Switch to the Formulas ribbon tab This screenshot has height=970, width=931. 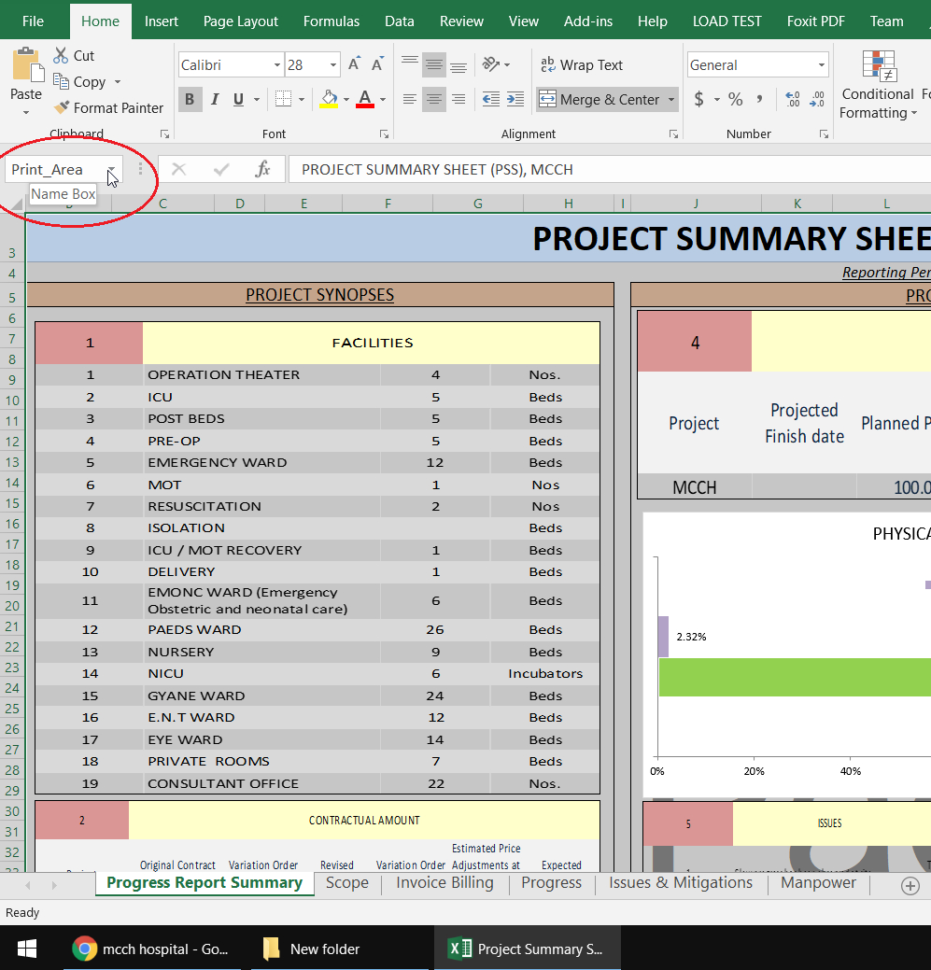[331, 20]
